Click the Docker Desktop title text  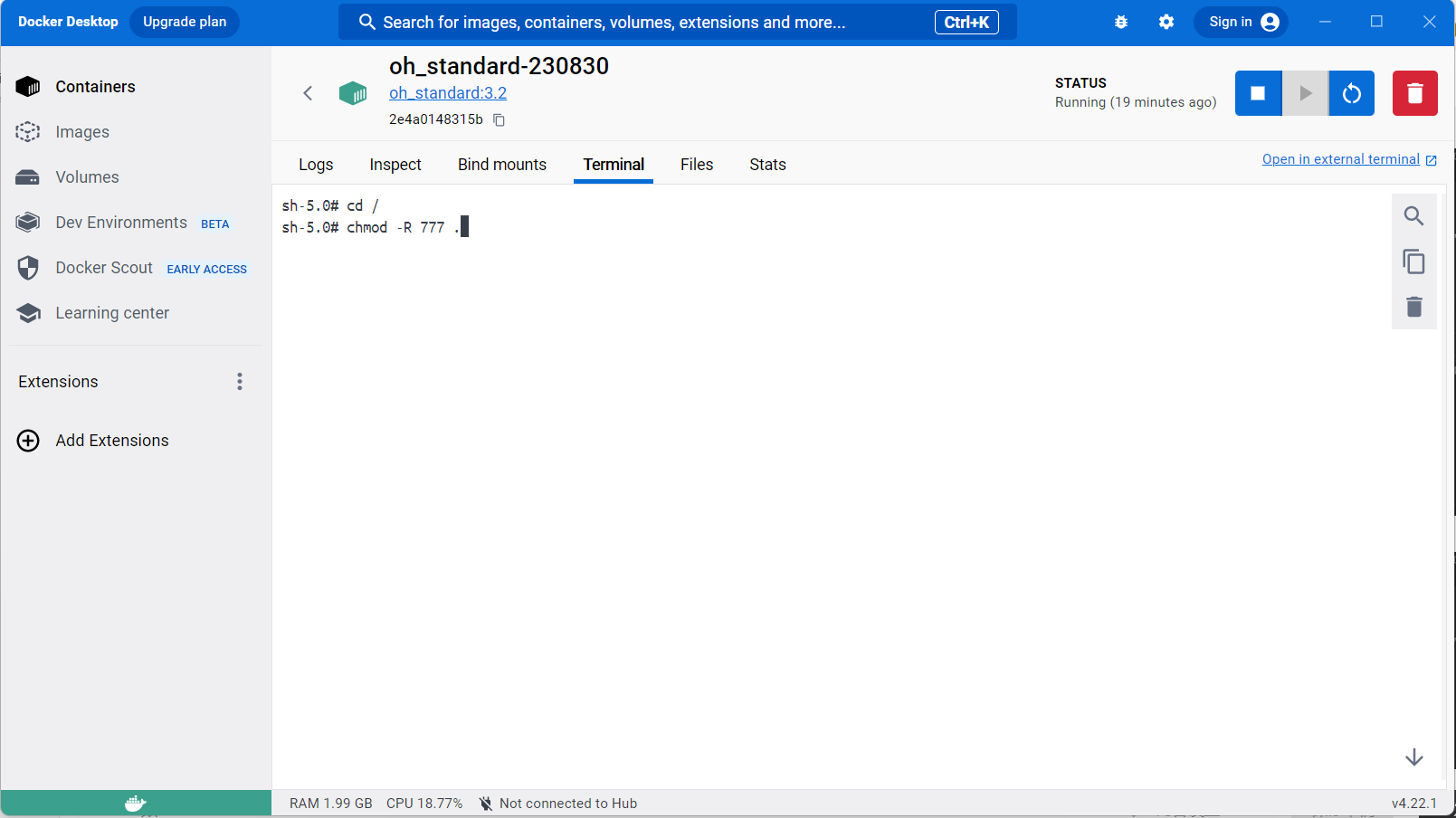68,22
